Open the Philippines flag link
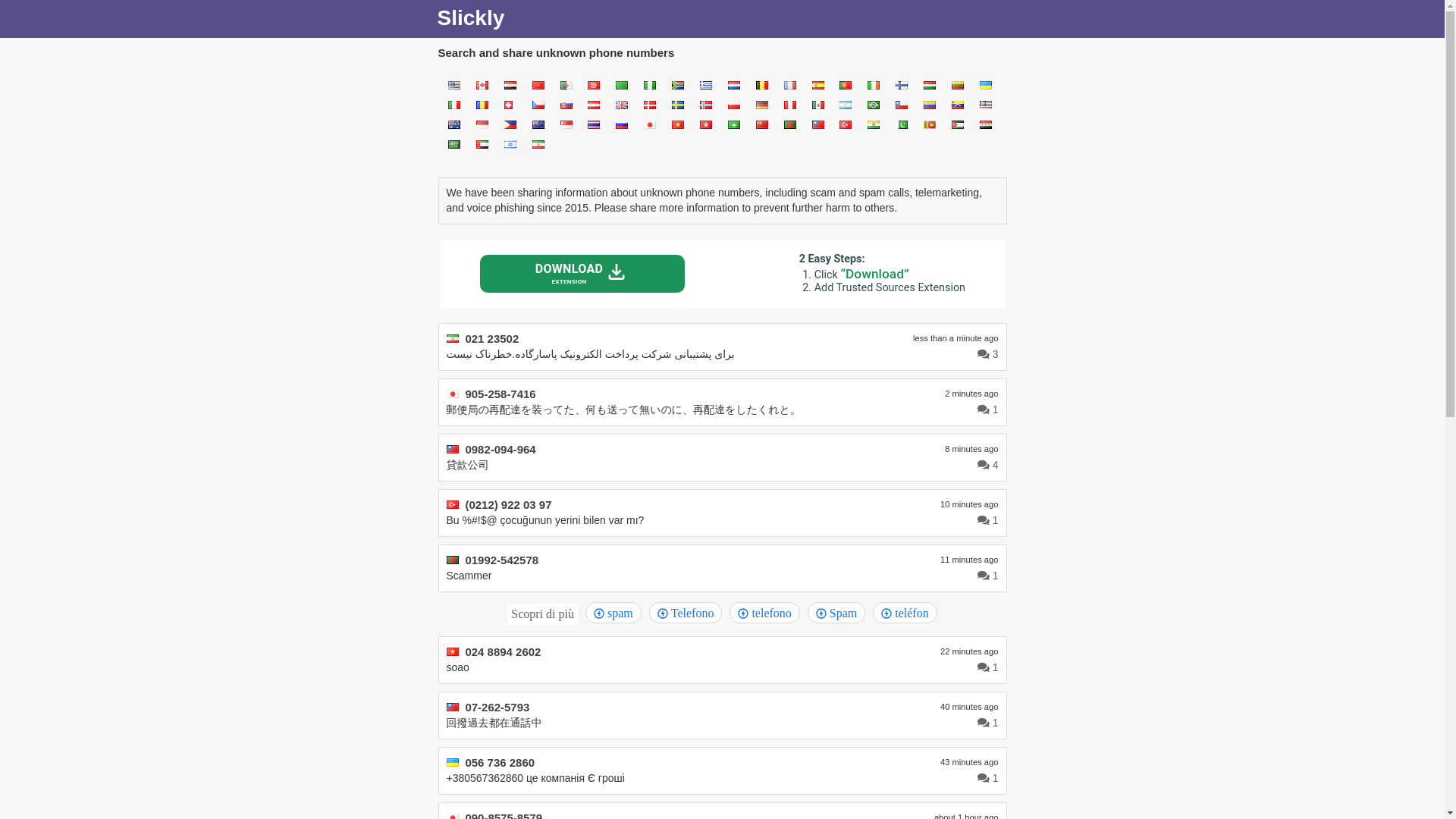Screen dimensions: 1456x819 tap(510, 124)
